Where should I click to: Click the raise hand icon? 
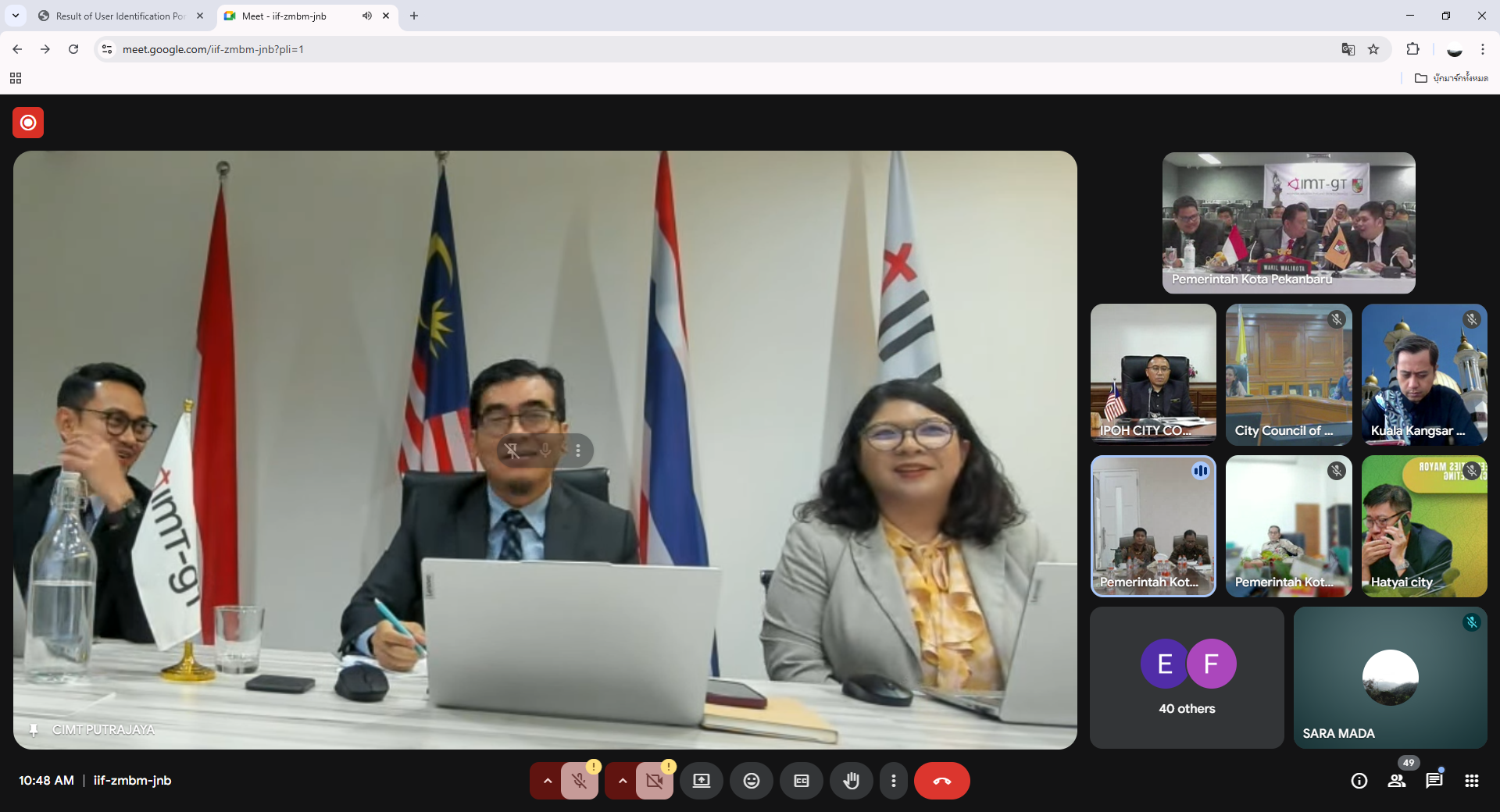coord(851,781)
